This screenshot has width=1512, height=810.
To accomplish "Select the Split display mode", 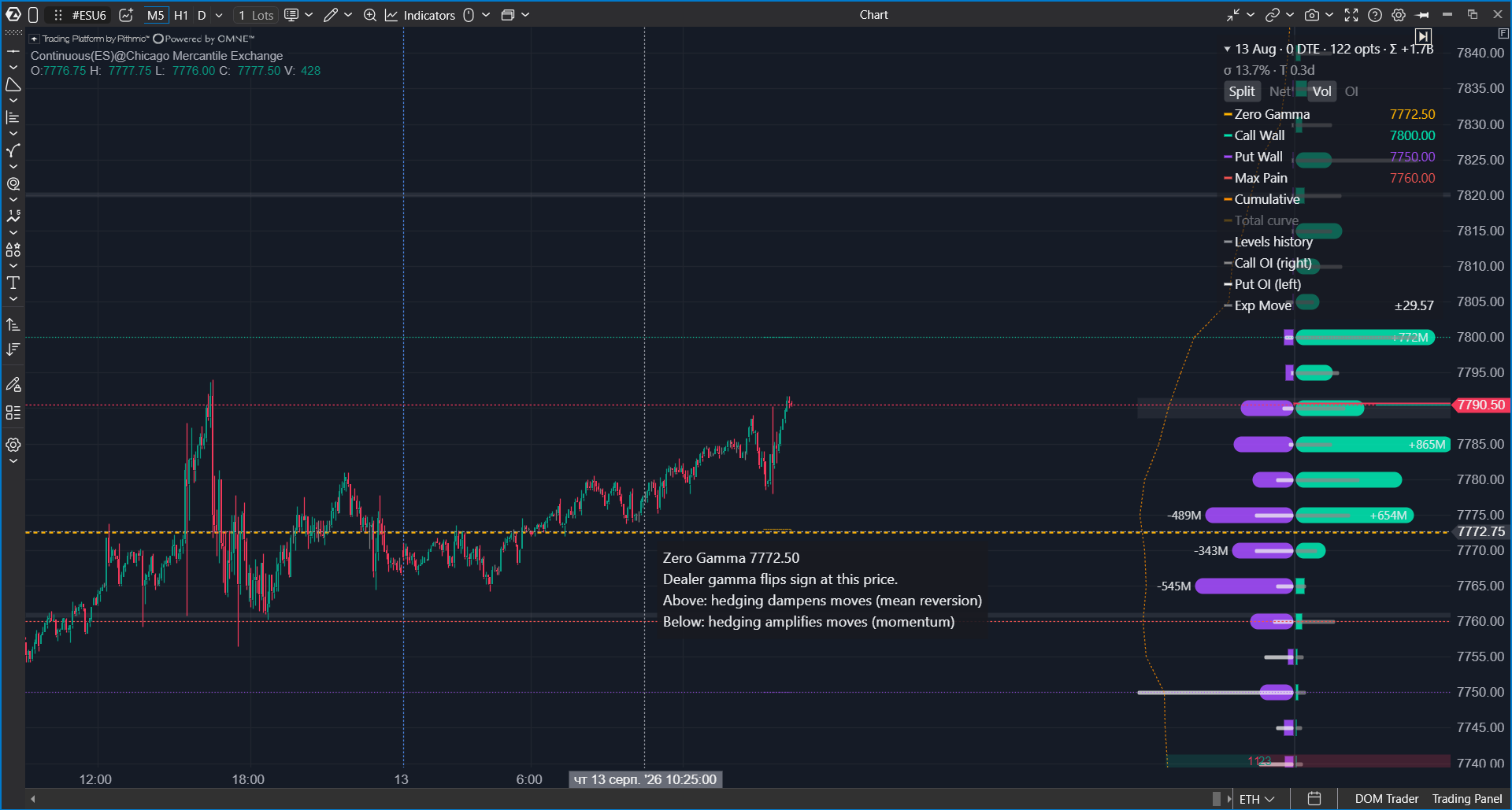I will tap(1242, 91).
